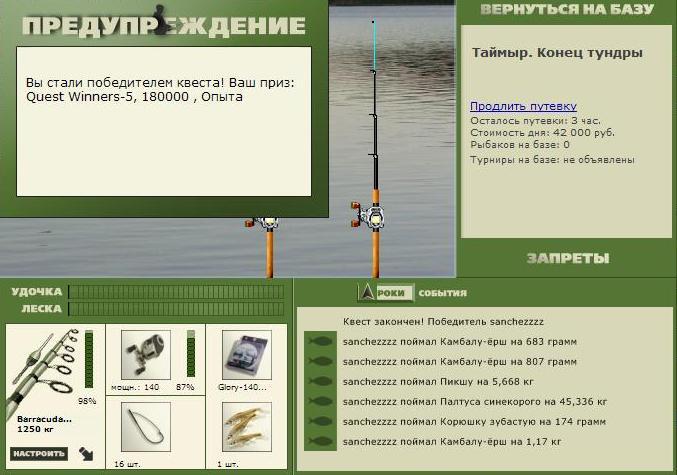Click fish icon for Палтуса синекорого entry
Image resolution: width=677 pixels, height=475 pixels.
pos(320,402)
